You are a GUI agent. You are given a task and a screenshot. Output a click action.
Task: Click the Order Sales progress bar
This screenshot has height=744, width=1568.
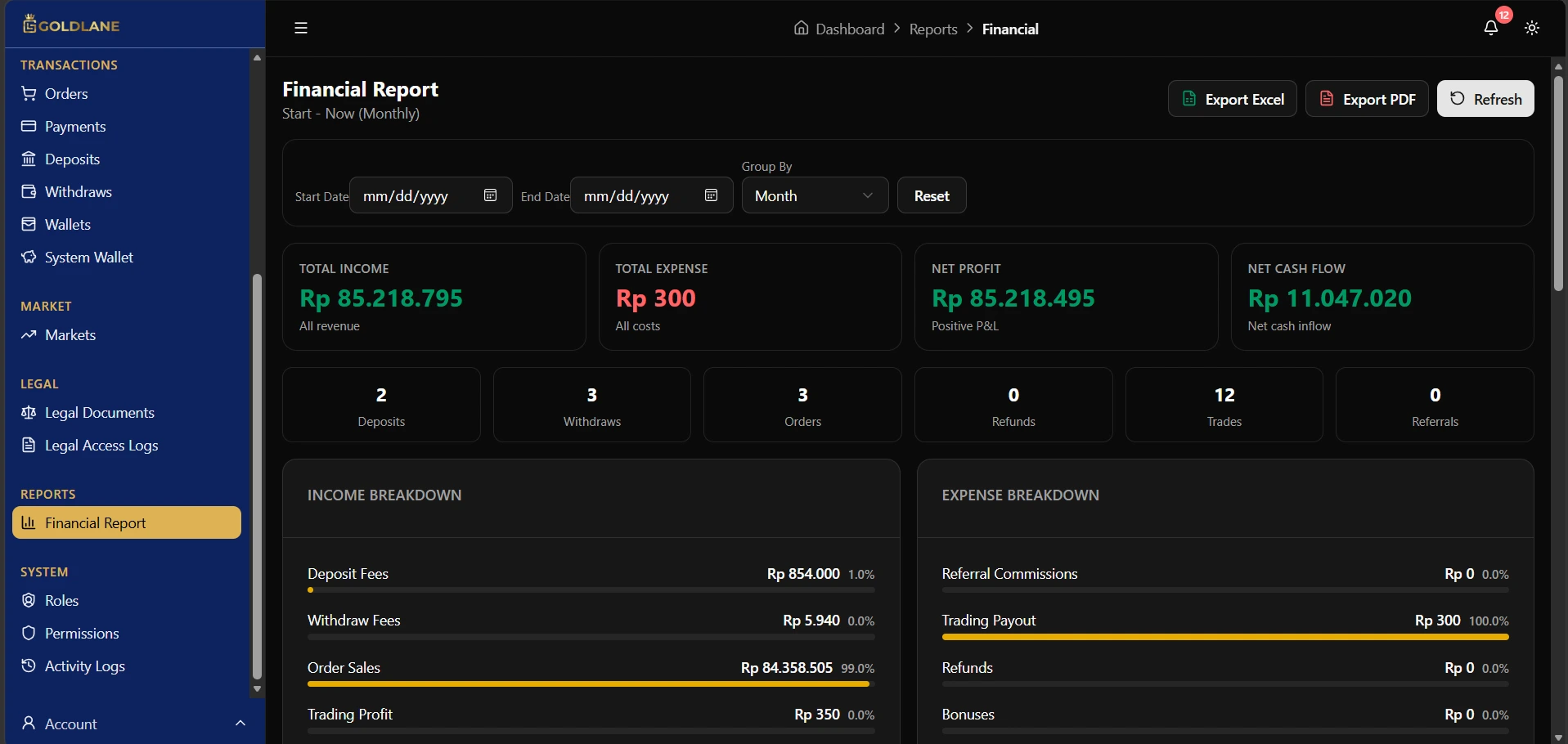coord(591,683)
